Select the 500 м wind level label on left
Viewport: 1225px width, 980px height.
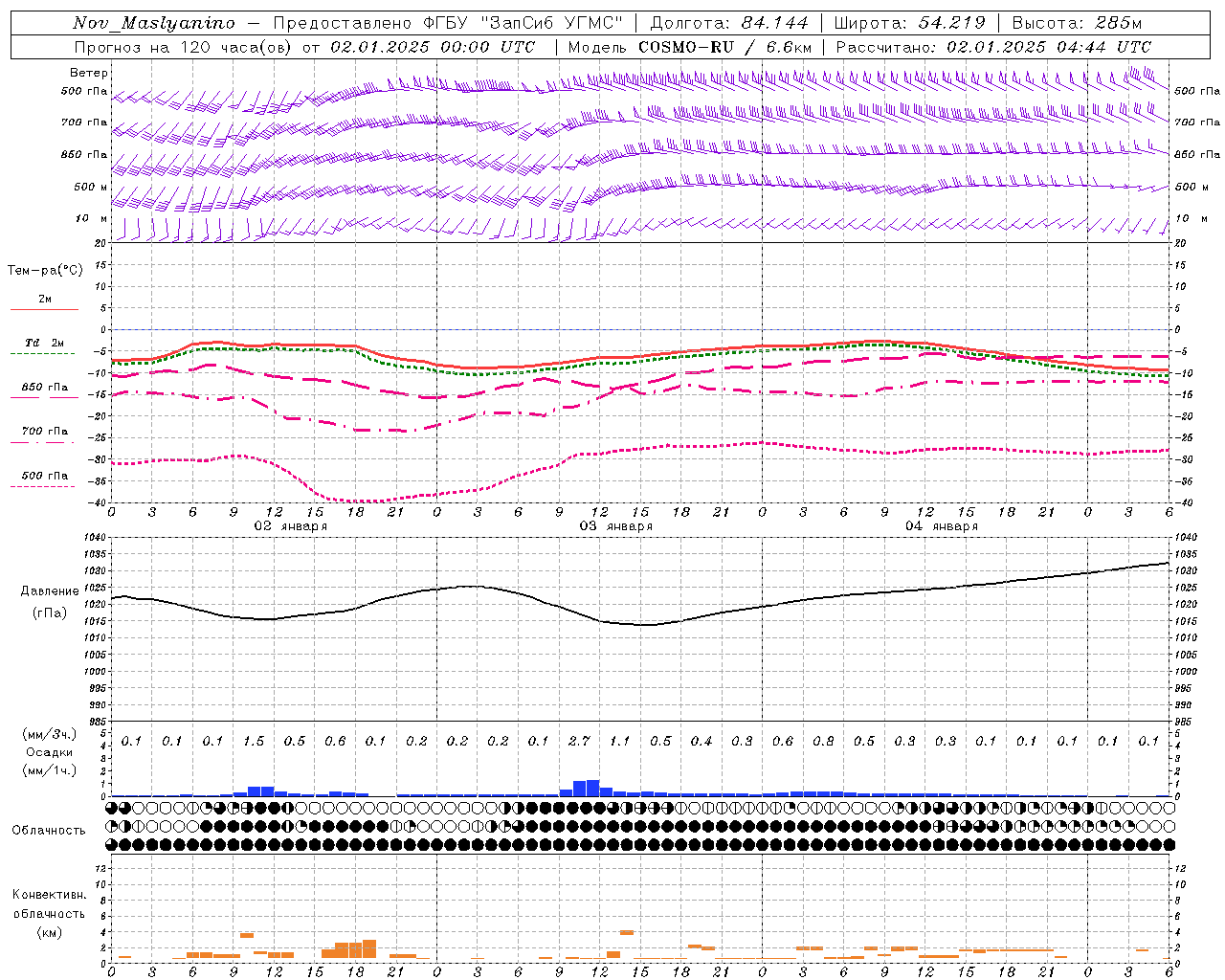[91, 187]
